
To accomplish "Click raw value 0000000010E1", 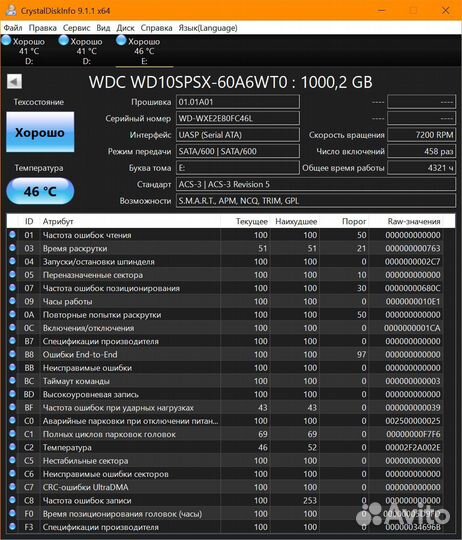I will point(413,302).
